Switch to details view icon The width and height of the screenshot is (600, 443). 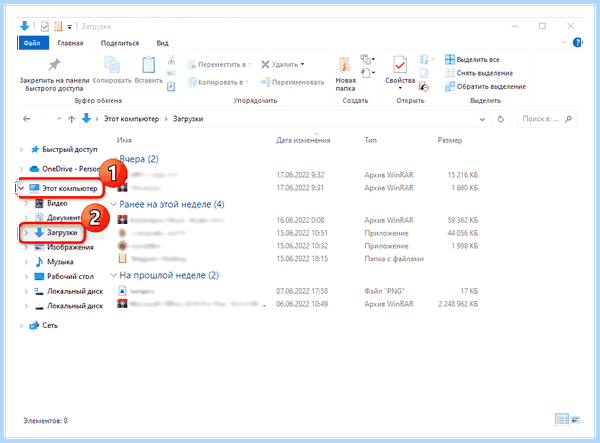(562, 420)
